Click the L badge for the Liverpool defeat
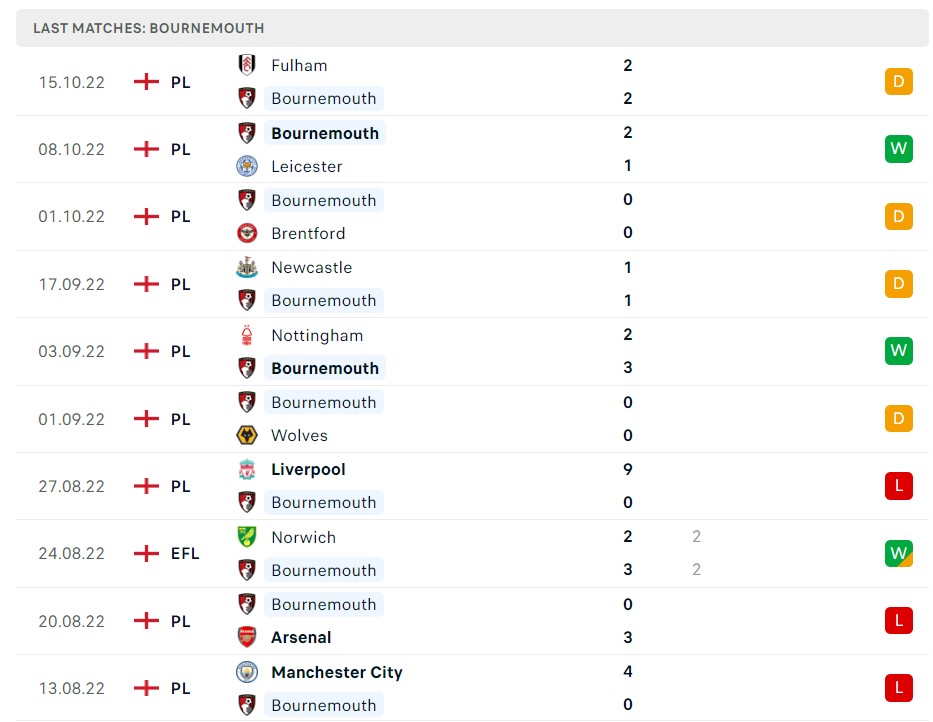Screen dimensions: 933x722 898,486
